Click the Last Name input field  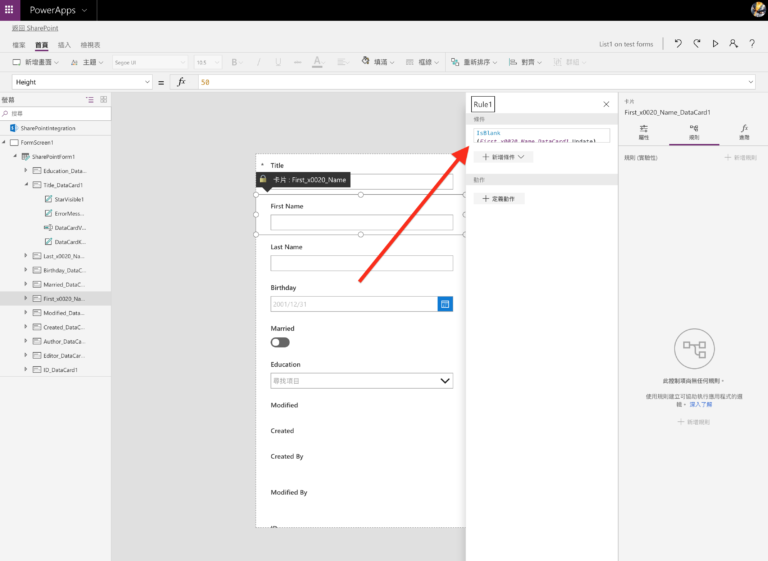pyautogui.click(x=361, y=263)
